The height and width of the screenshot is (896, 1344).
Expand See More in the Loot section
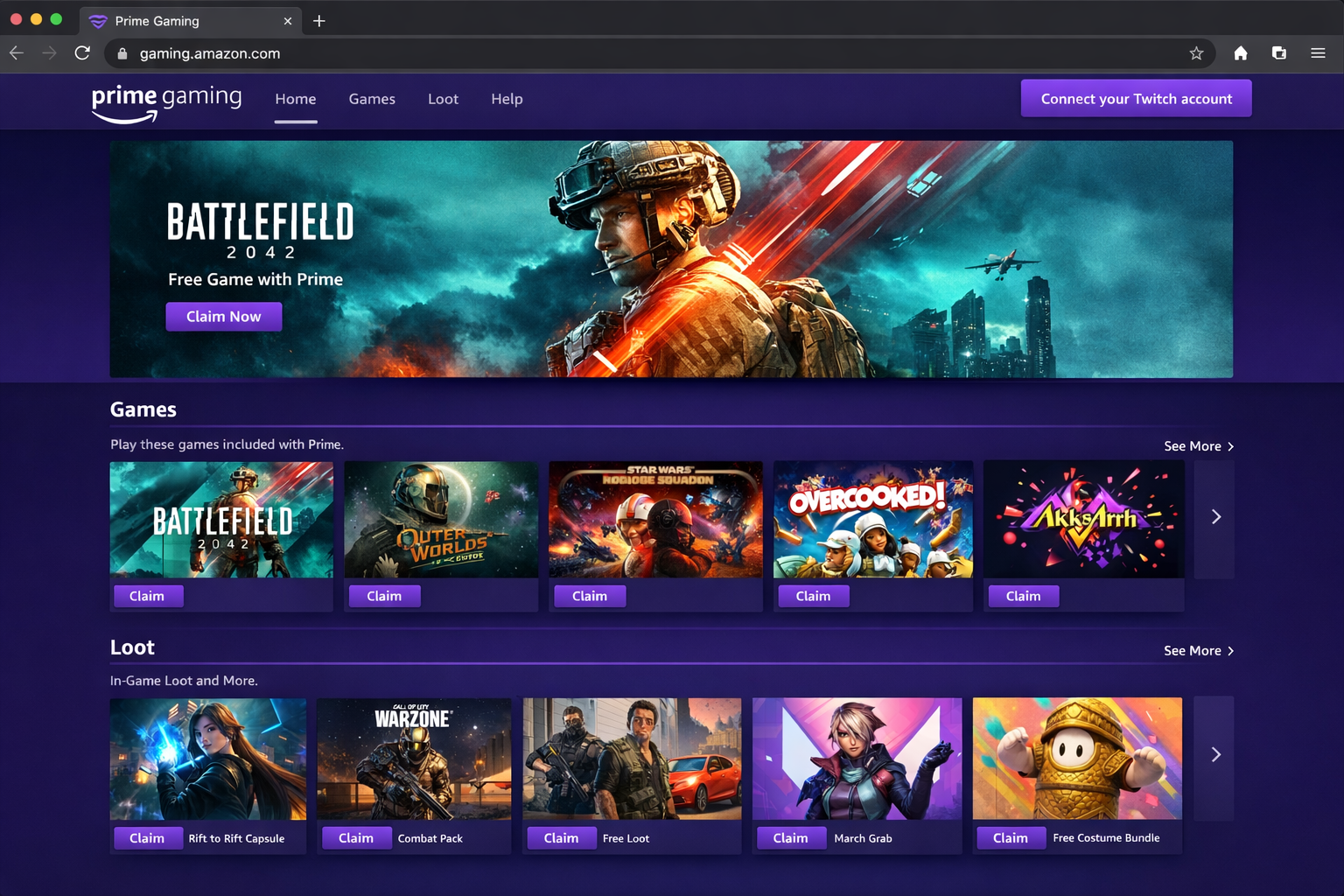pyautogui.click(x=1198, y=650)
